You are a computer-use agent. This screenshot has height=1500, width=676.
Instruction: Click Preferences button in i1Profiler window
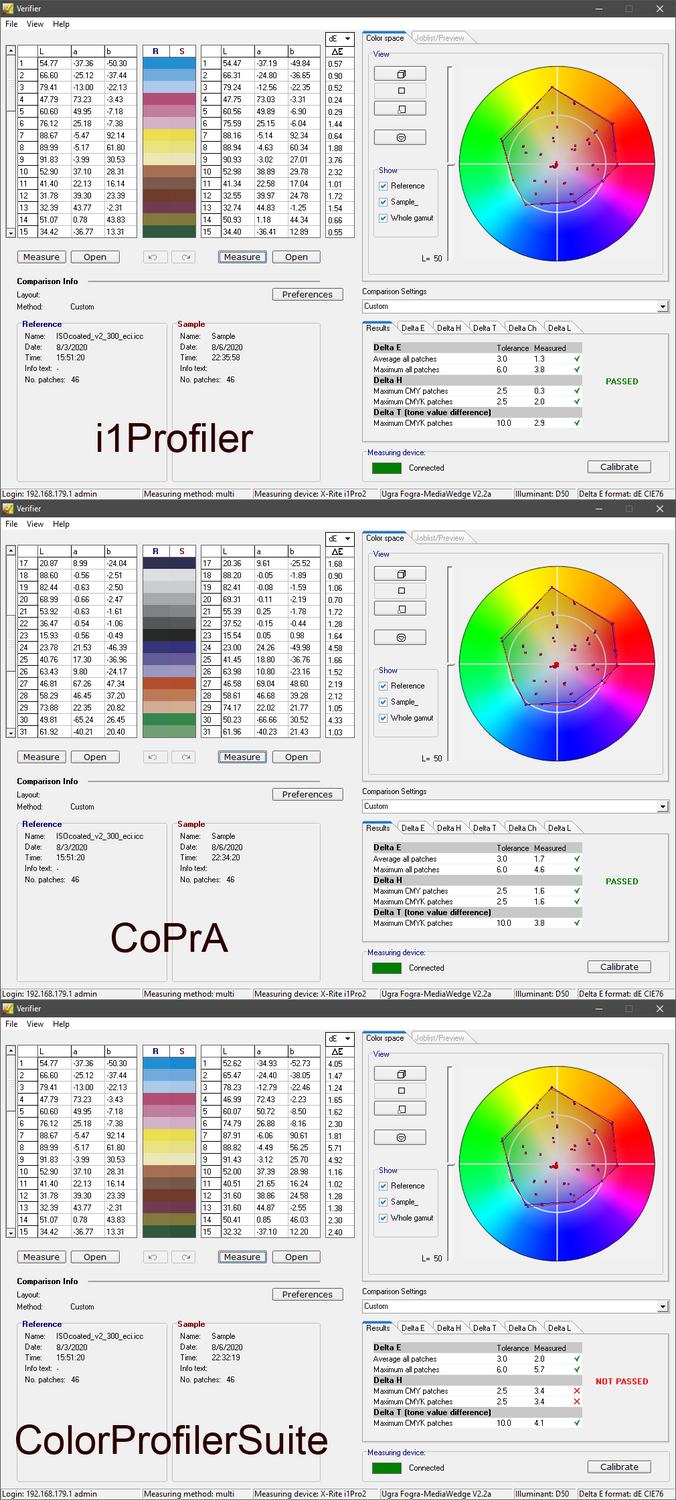307,295
